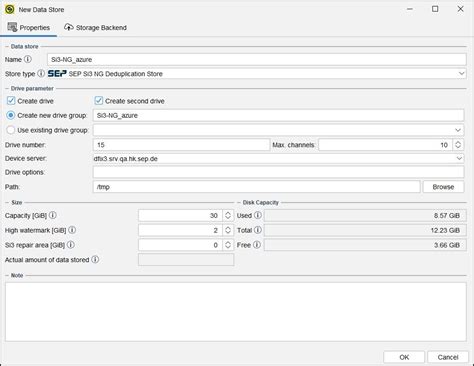Viewport: 474px width, 366px height.
Task: Click the Capacity [GiB] info icon
Action: (53, 215)
